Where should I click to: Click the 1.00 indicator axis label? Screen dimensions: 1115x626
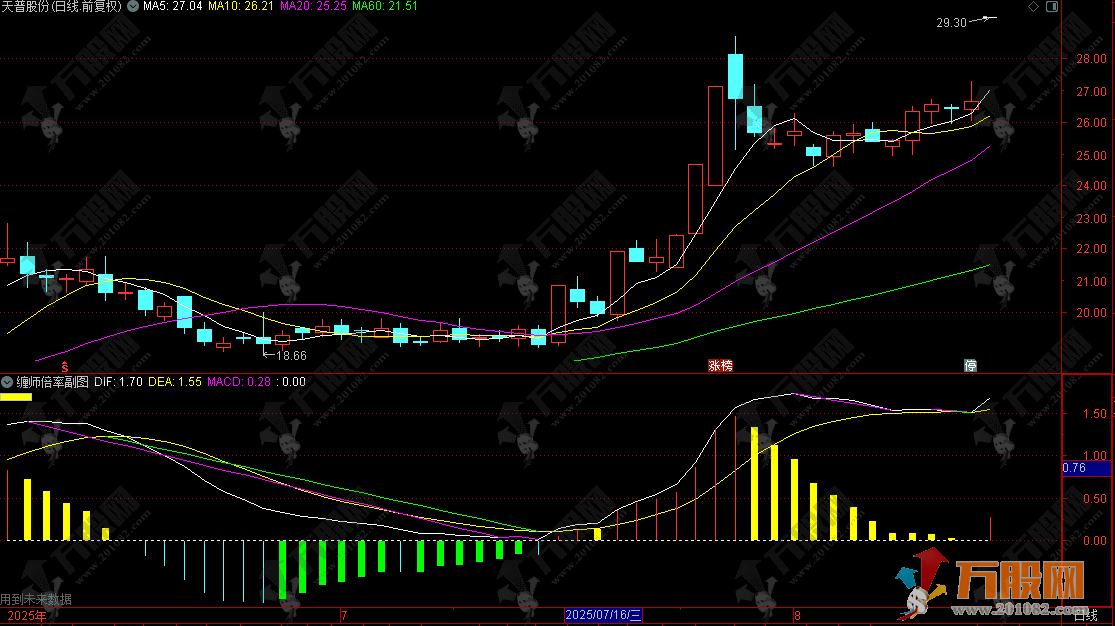click(x=1095, y=456)
